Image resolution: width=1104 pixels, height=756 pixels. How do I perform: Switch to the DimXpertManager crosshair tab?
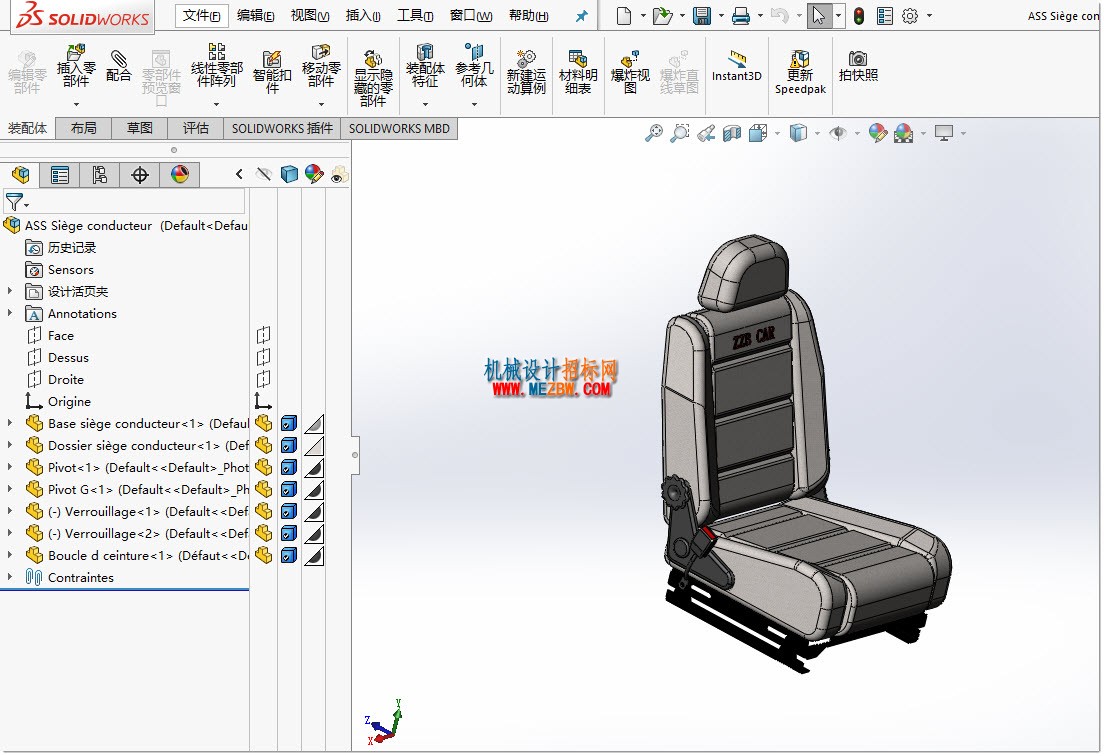139,175
